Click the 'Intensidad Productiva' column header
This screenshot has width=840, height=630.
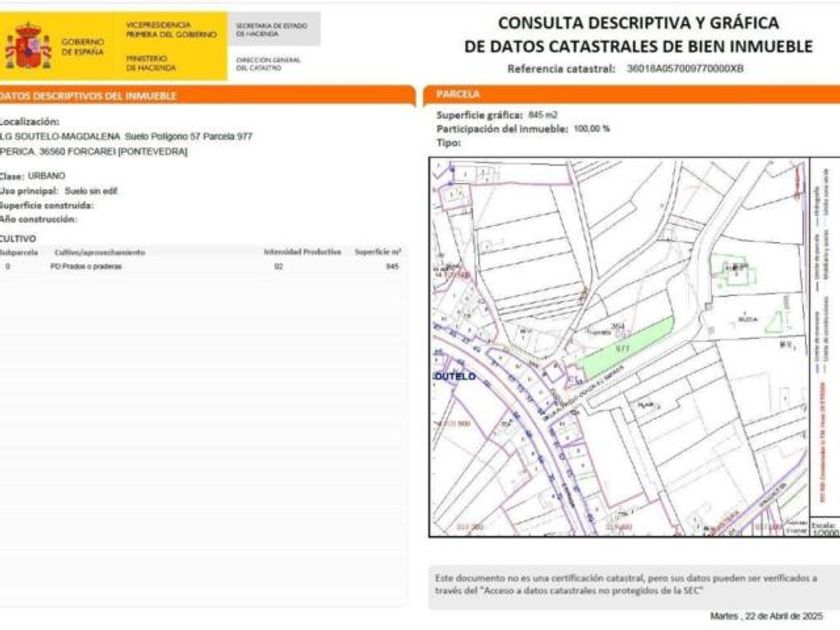(302, 252)
